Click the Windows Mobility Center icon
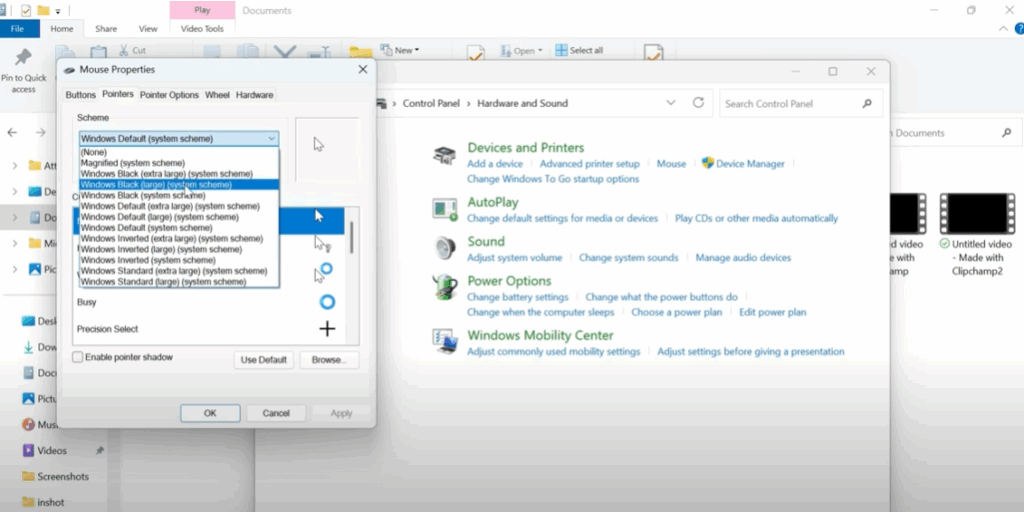This screenshot has height=512, width=1024. [445, 342]
